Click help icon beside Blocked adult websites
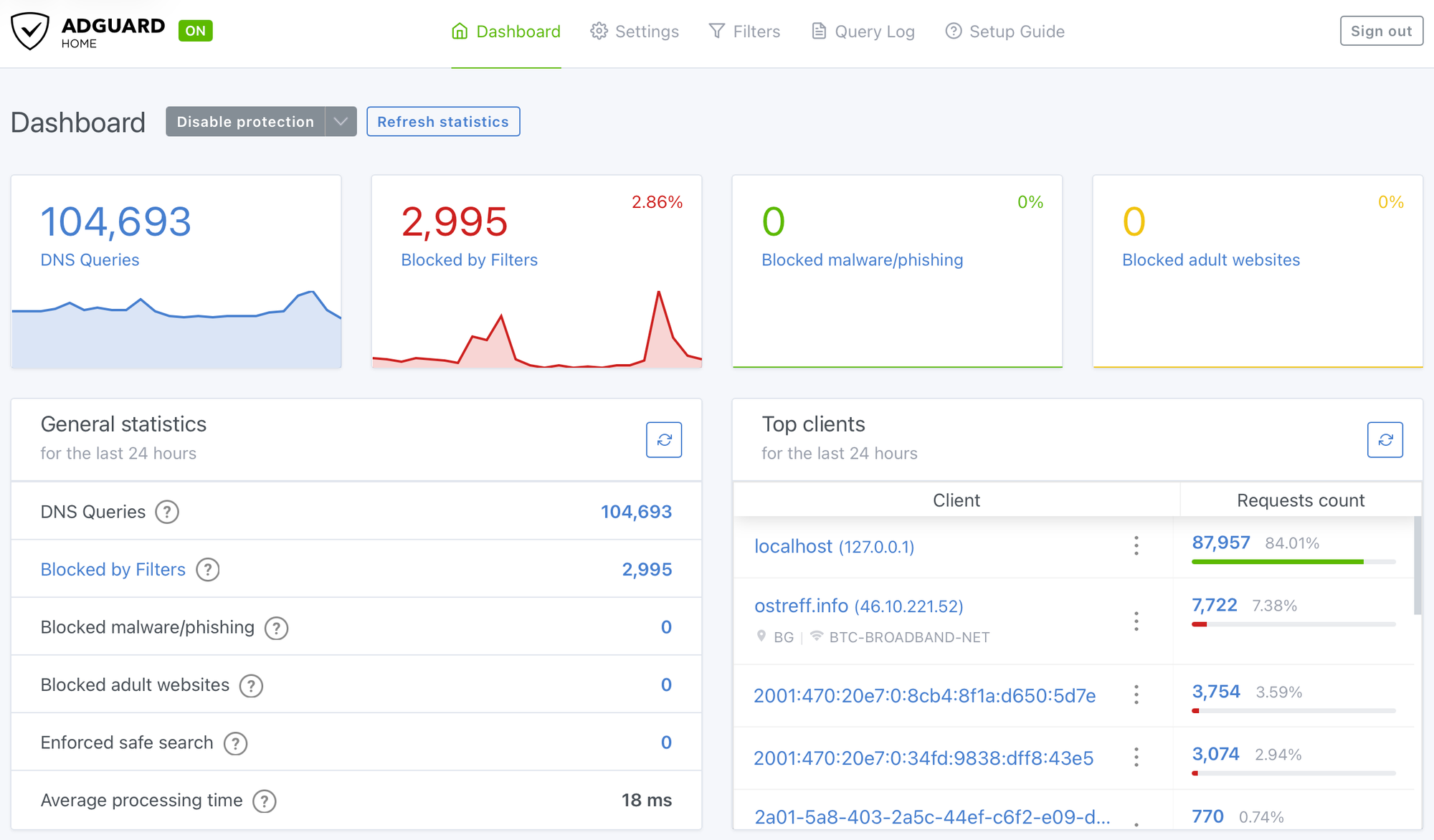This screenshot has height=840, width=1434. click(251, 685)
